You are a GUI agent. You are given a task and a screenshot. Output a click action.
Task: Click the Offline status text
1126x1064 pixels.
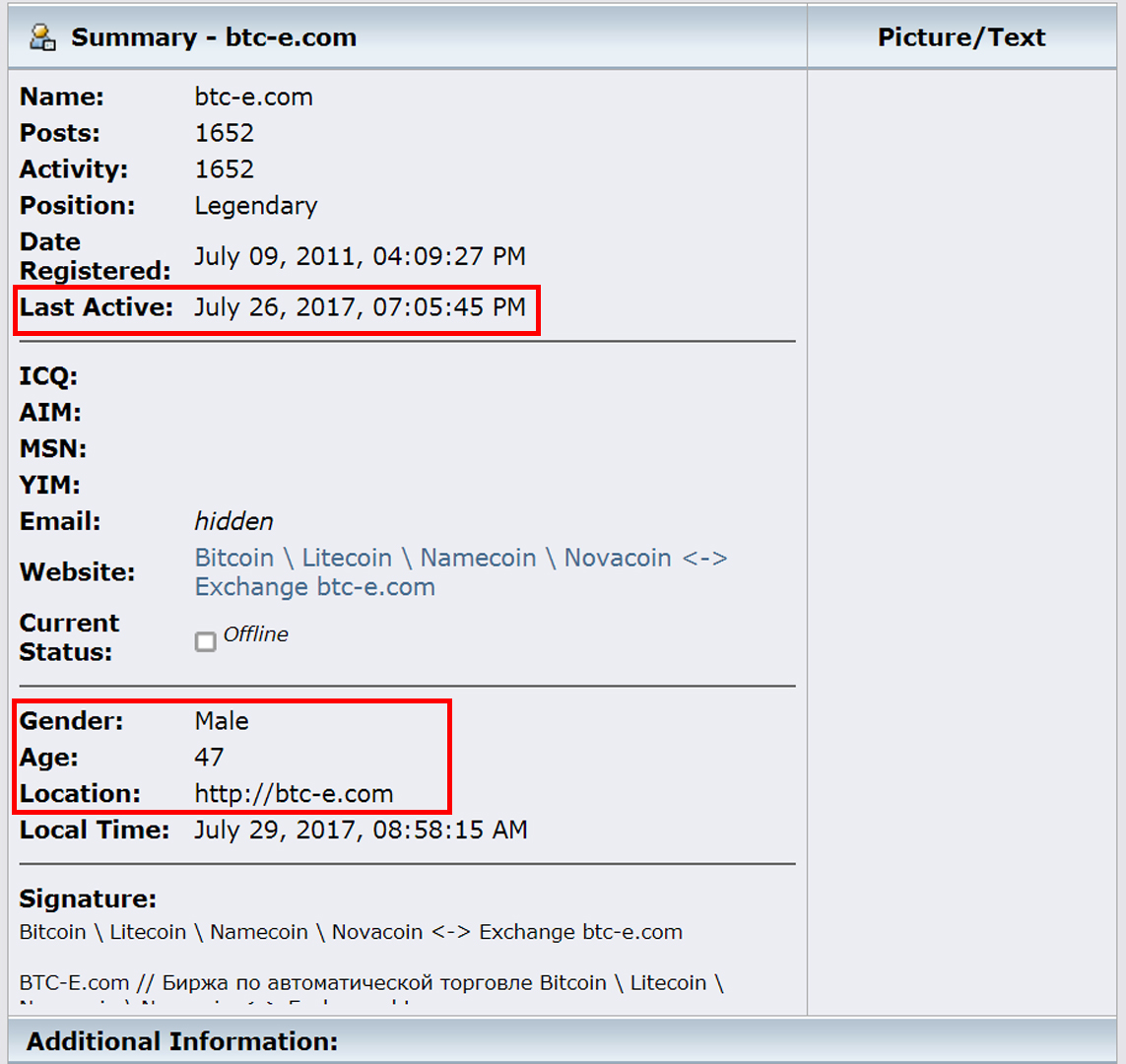pos(256,633)
